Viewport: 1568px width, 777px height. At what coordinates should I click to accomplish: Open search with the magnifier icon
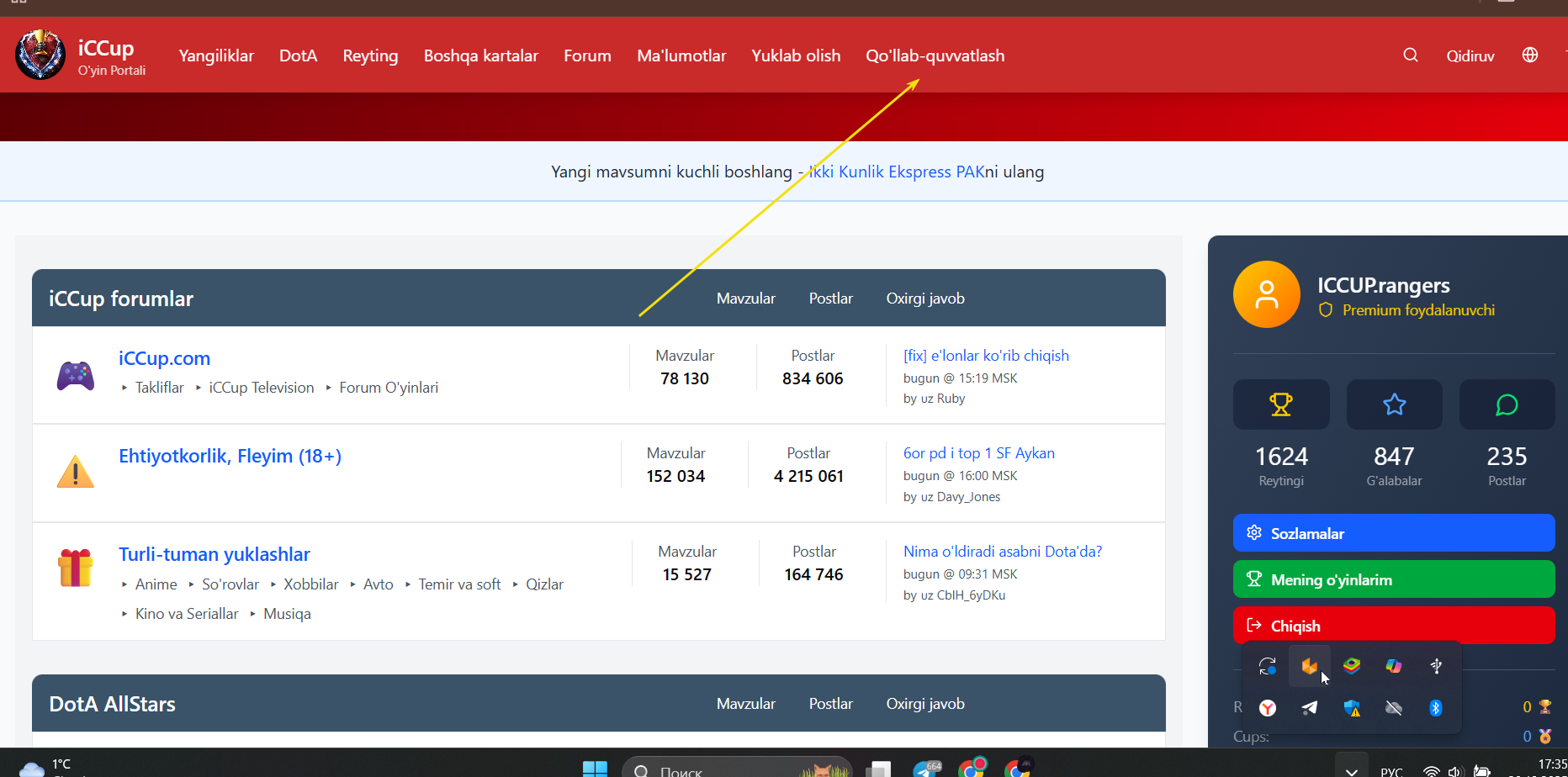1411,55
